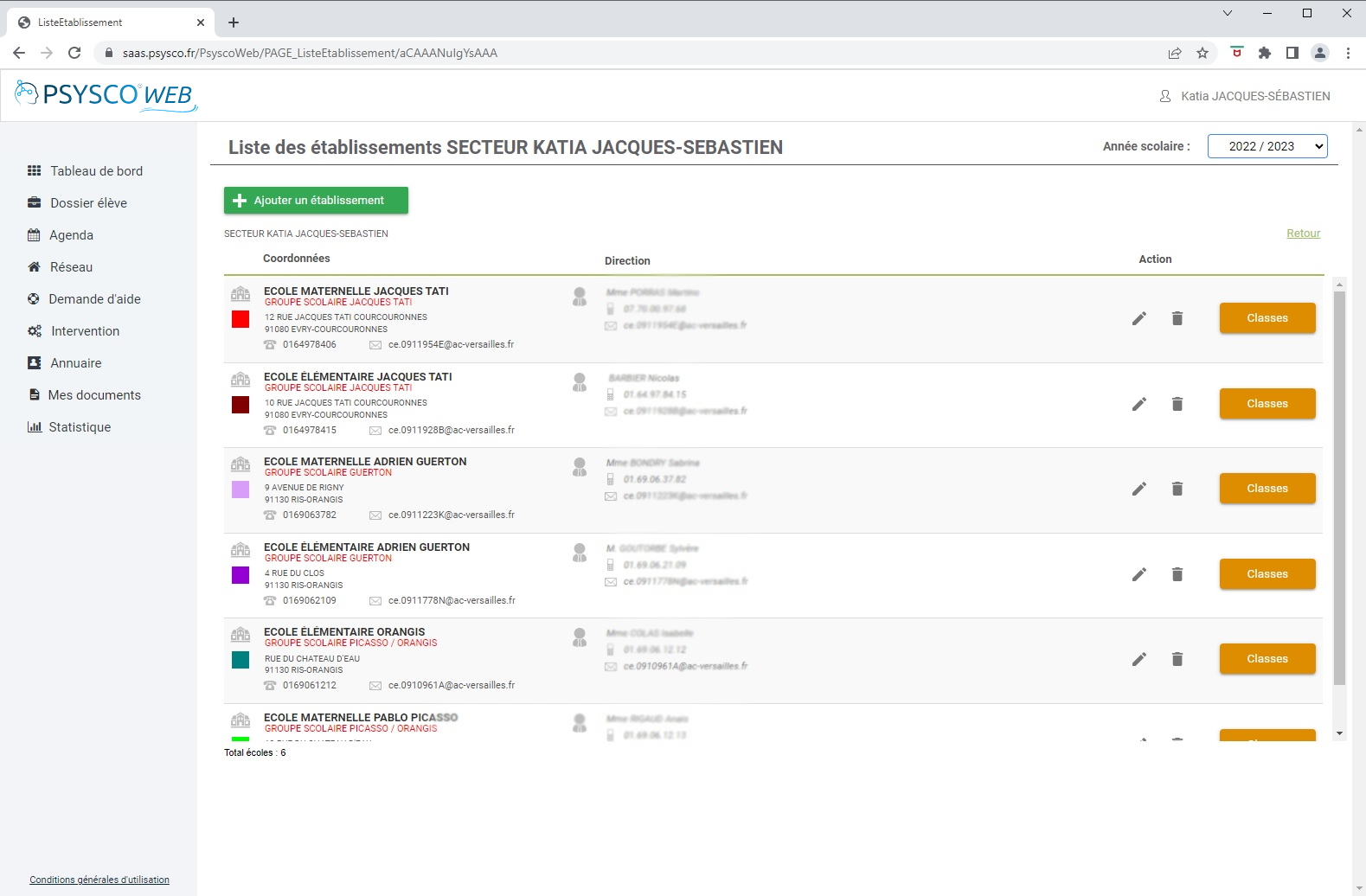This screenshot has height=896, width=1366.
Task: Click the PsyscoWeb logo
Action: click(106, 95)
